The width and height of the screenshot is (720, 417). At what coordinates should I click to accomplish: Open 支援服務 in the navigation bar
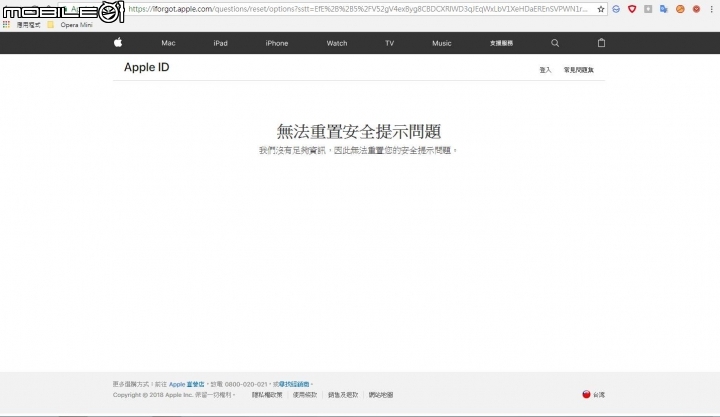pyautogui.click(x=501, y=43)
